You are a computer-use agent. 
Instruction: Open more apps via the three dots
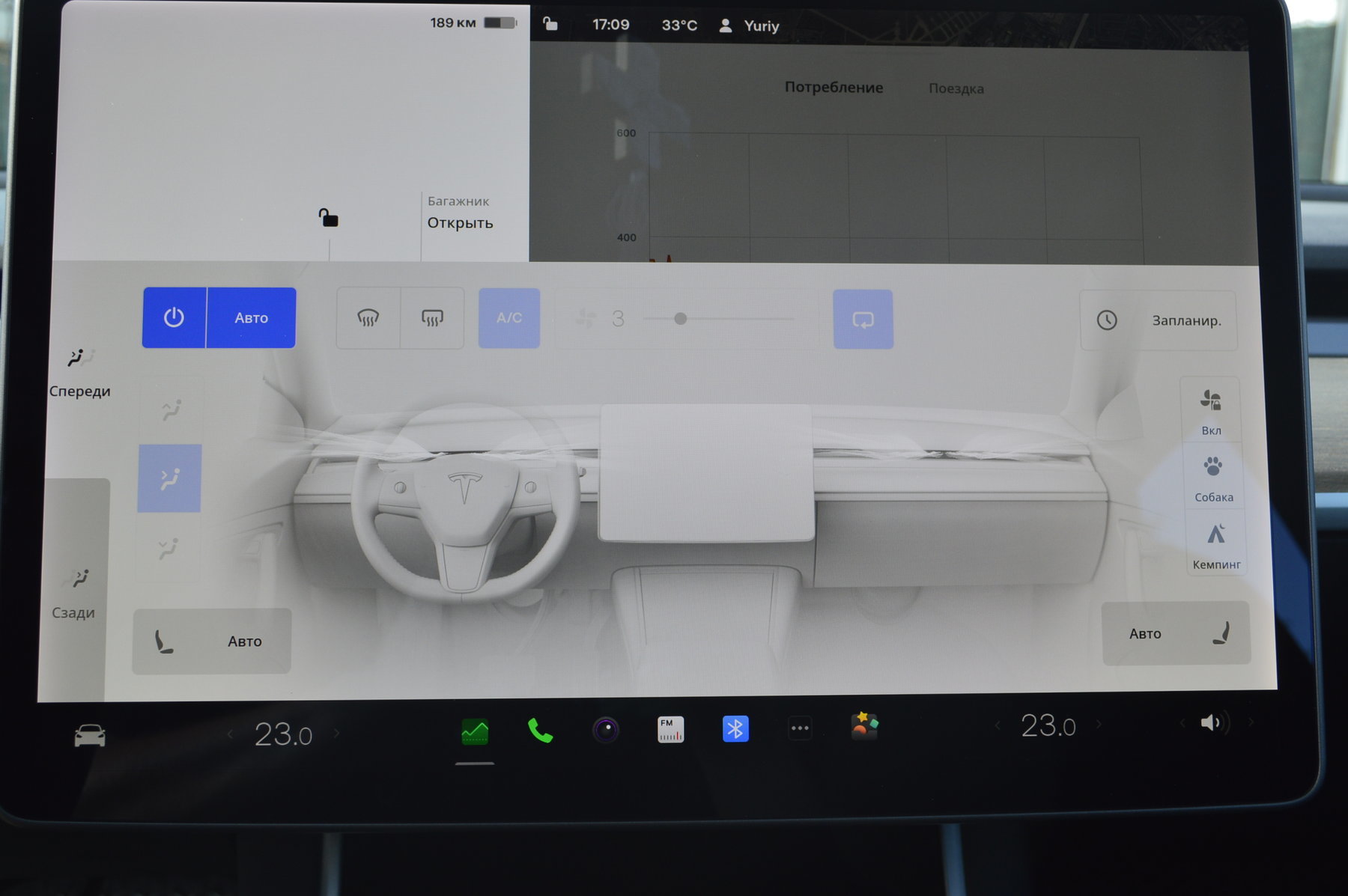(800, 728)
